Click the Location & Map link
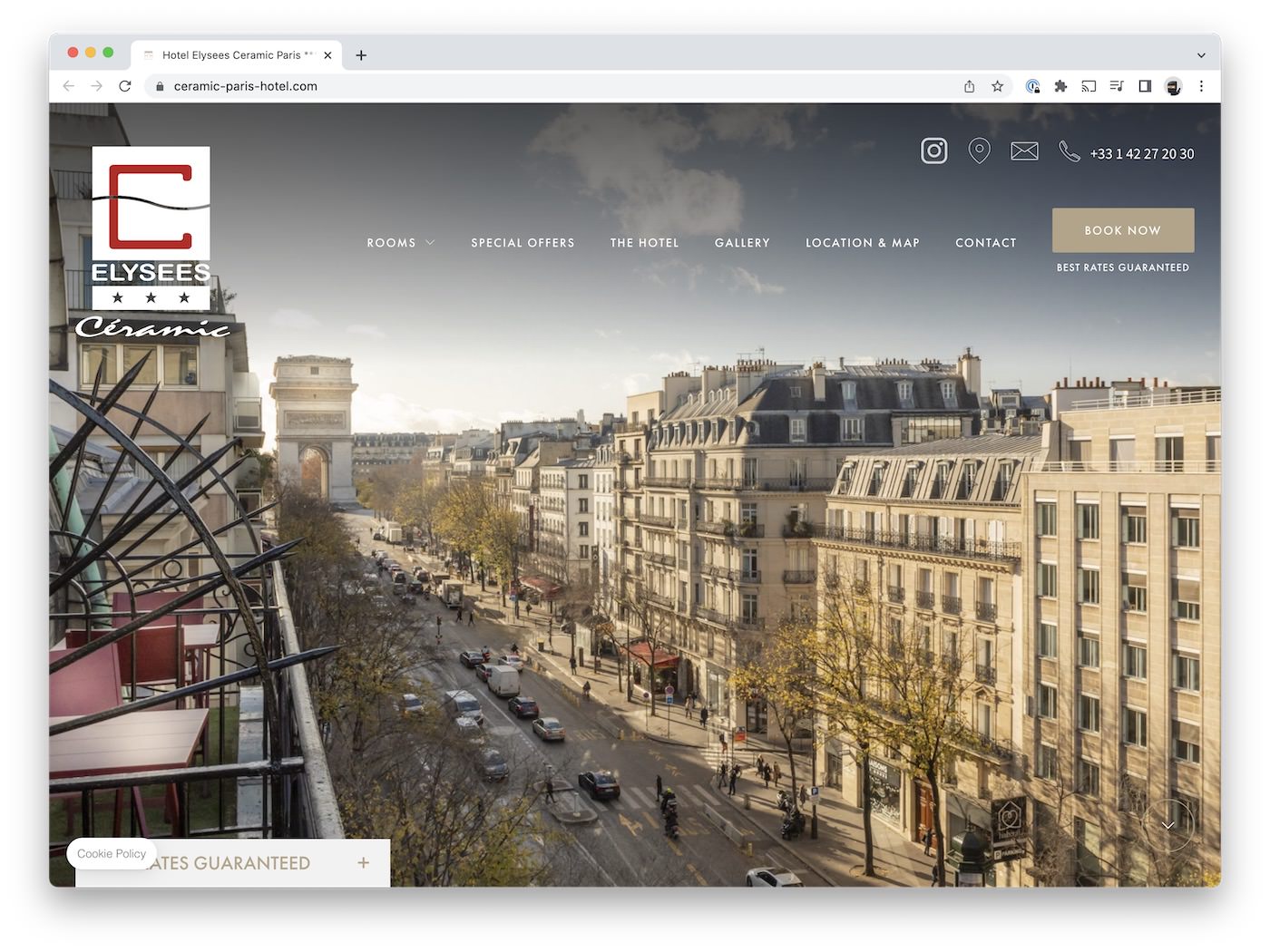This screenshot has height=952, width=1270. [862, 243]
